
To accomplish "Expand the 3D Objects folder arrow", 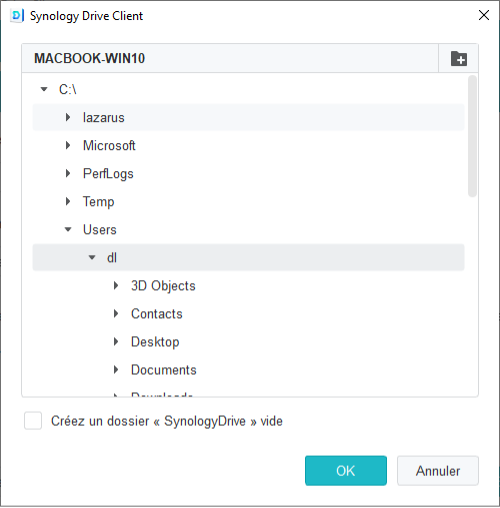I will tap(116, 285).
